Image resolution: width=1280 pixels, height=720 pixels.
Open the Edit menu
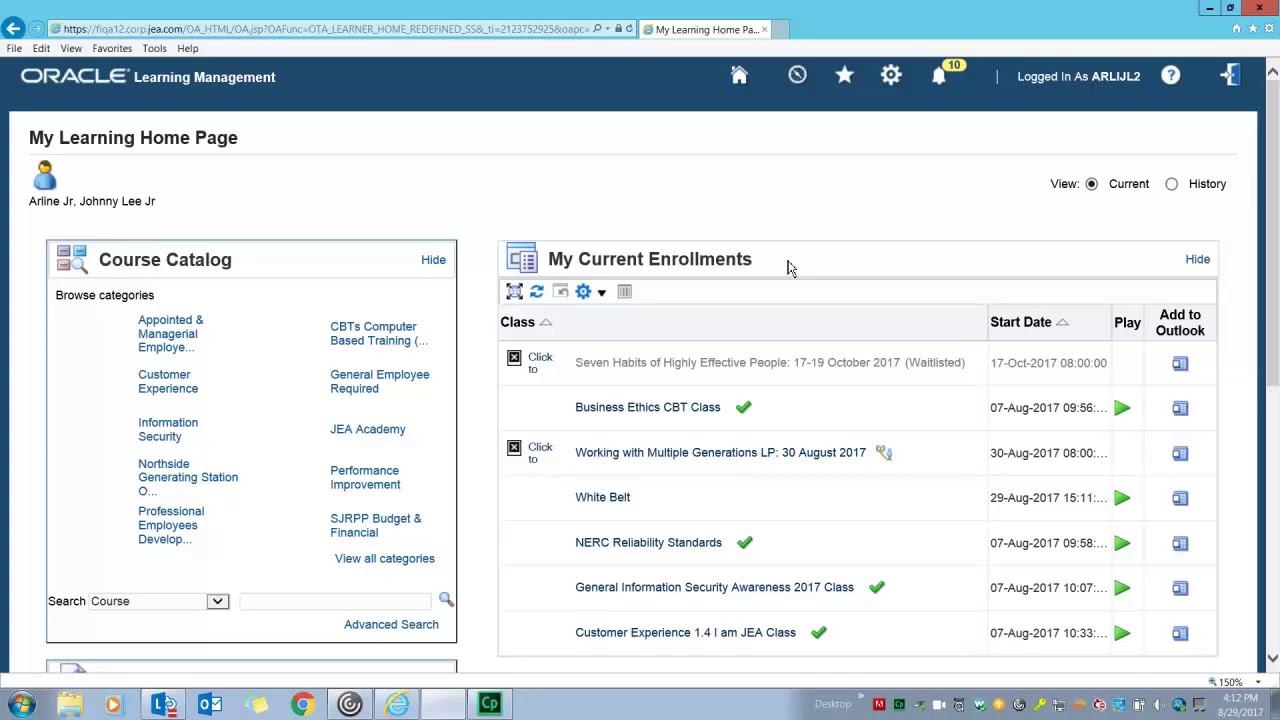point(41,48)
